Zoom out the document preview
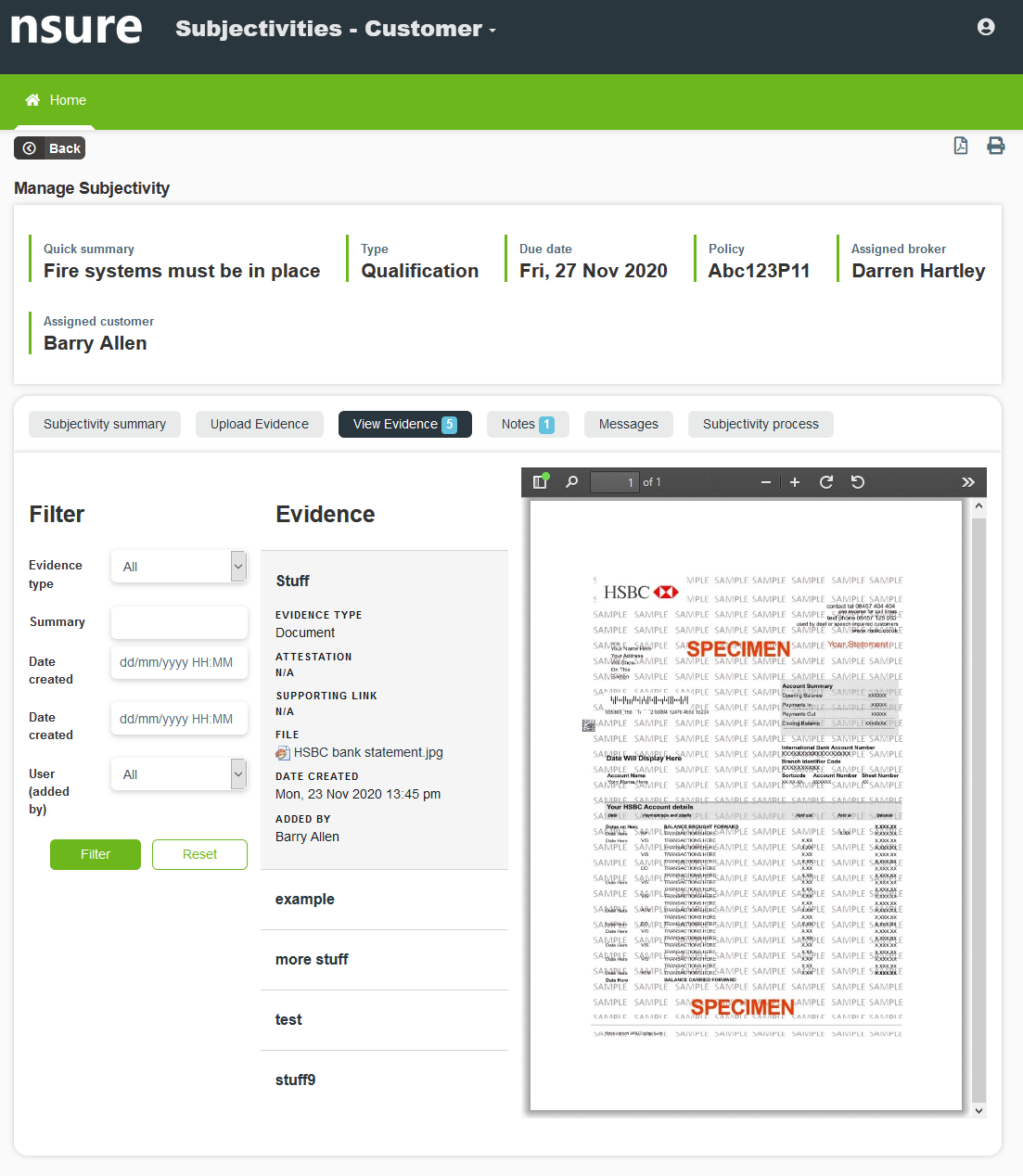Screen dimensions: 1023x1176 (x=766, y=482)
